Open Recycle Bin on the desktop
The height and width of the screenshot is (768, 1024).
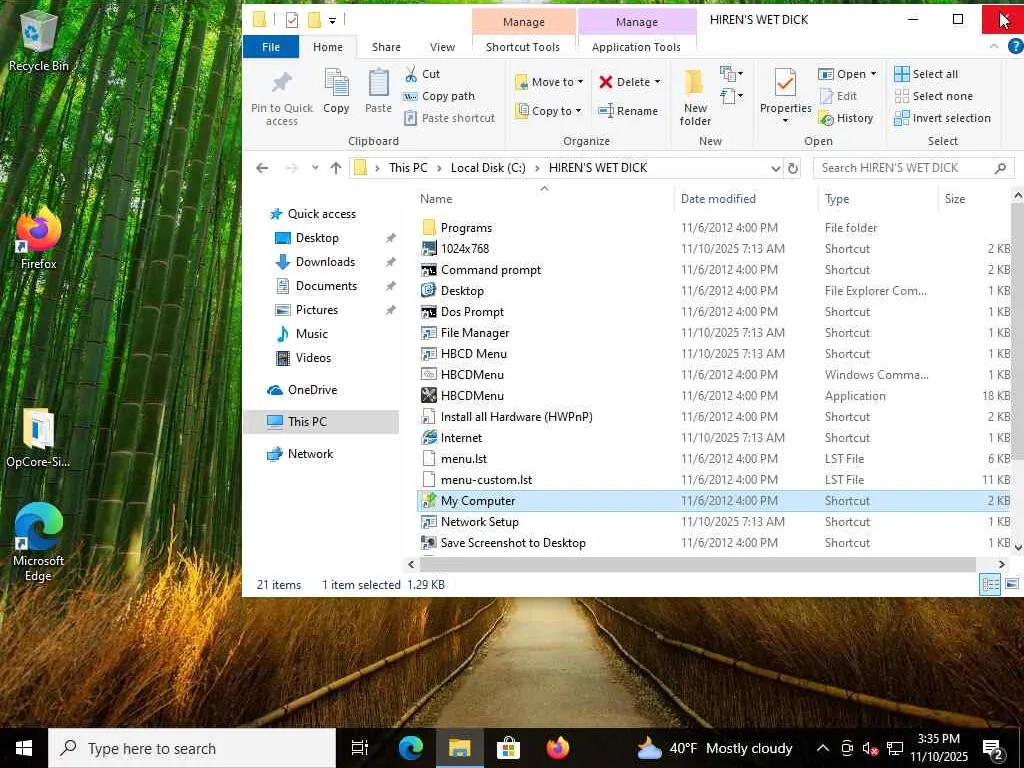(39, 40)
